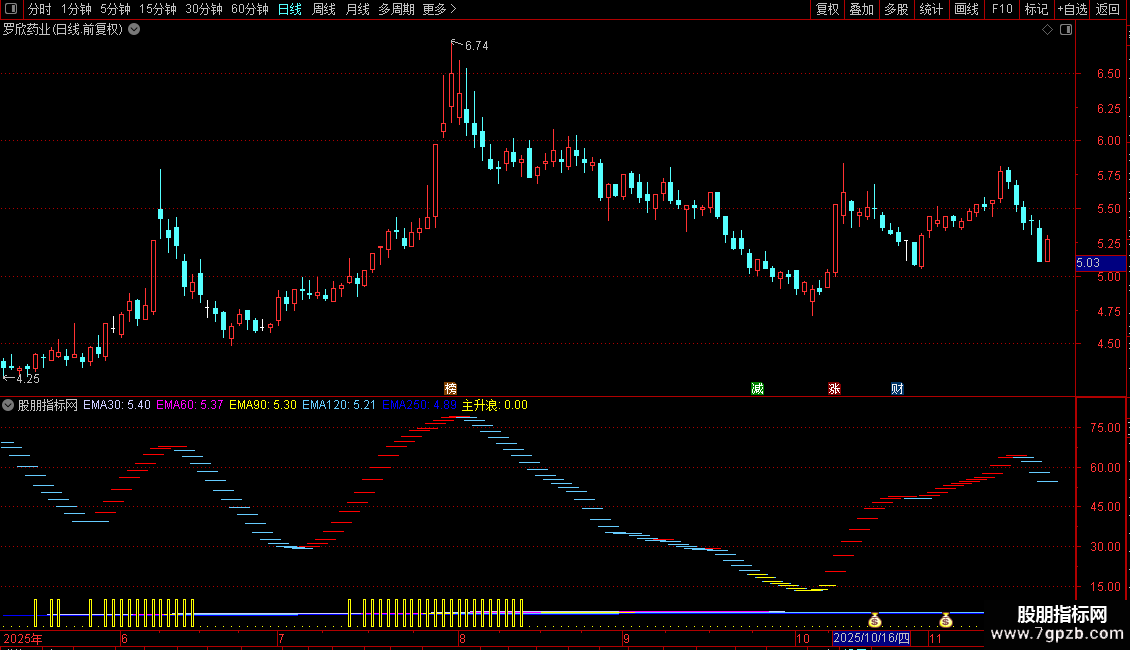Viewport: 1130px width, 650px height.
Task: Open F10 company information
Action: (1002, 9)
